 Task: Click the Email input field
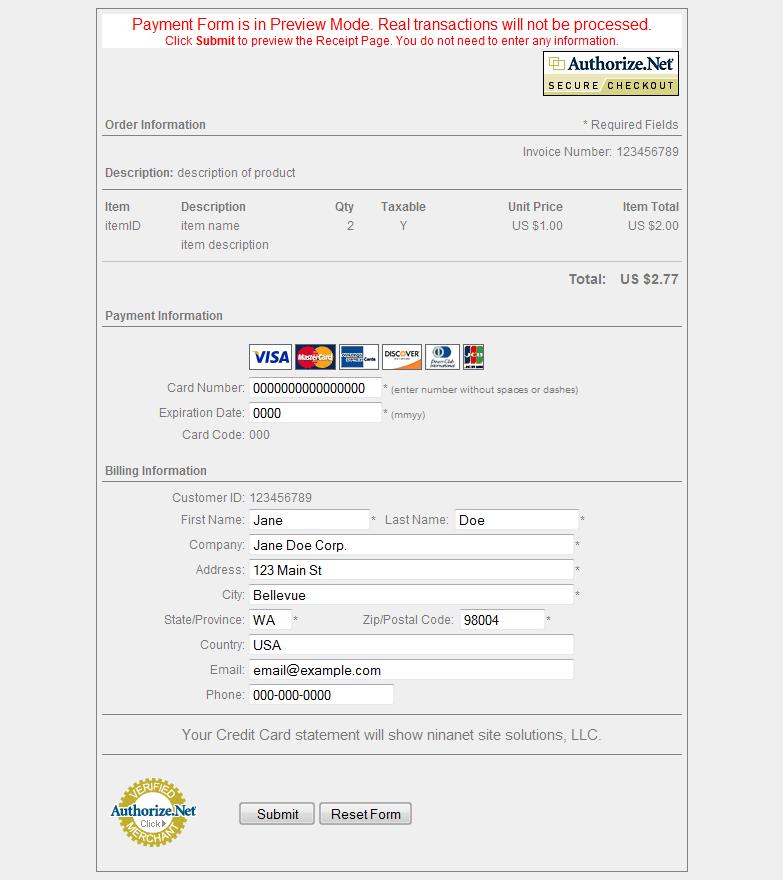click(x=411, y=670)
